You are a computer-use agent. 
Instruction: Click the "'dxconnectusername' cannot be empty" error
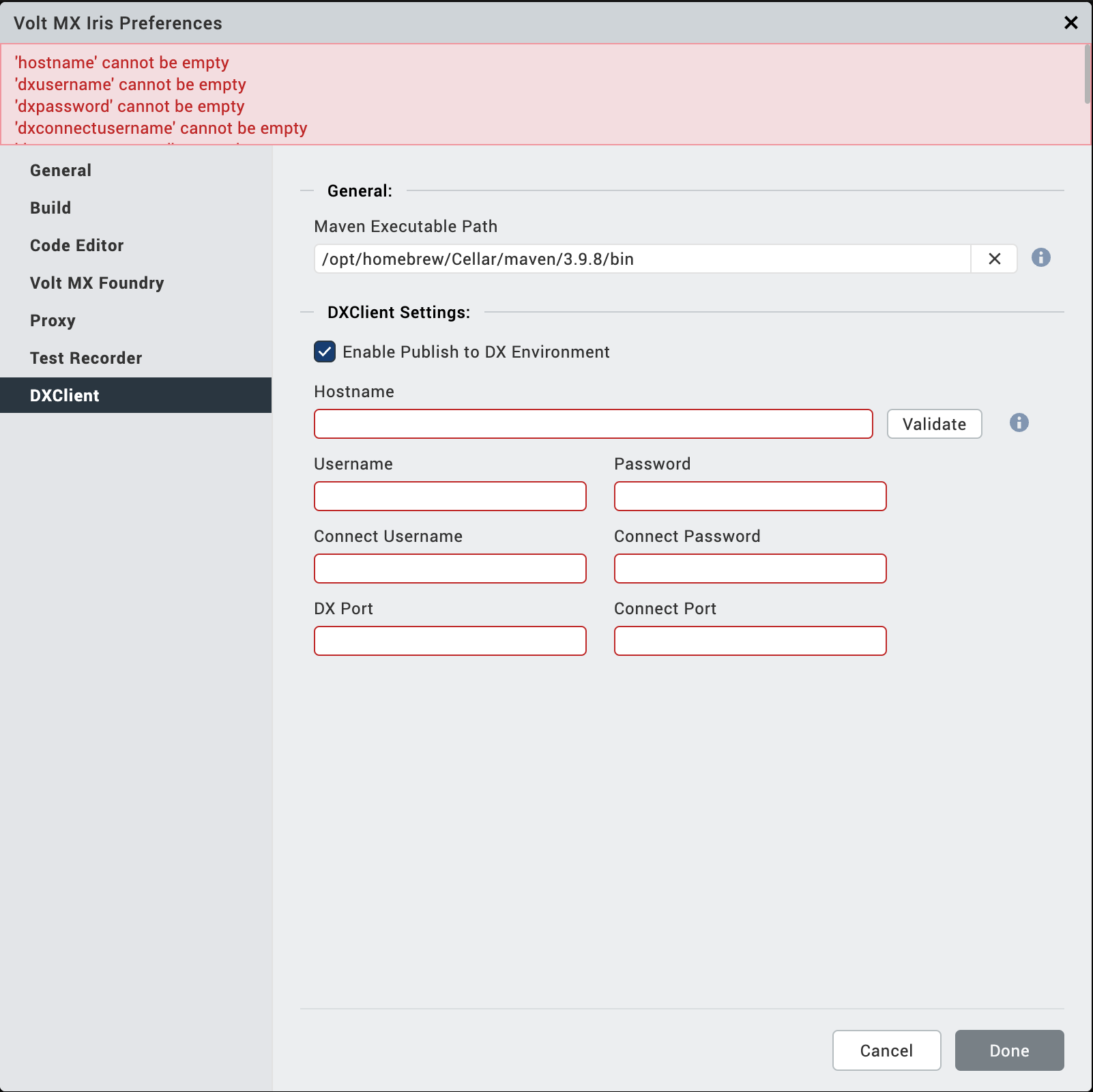coord(161,128)
